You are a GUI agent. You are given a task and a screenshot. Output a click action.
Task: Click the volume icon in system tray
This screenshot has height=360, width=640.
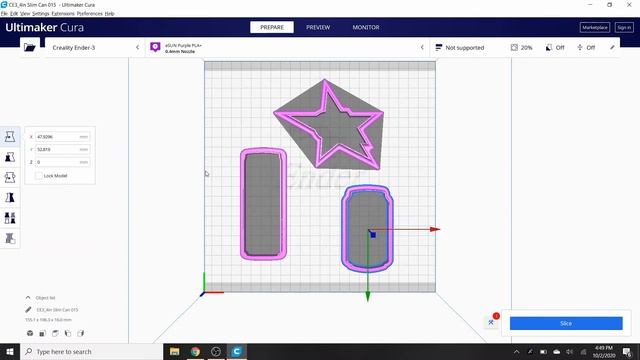(x=569, y=351)
